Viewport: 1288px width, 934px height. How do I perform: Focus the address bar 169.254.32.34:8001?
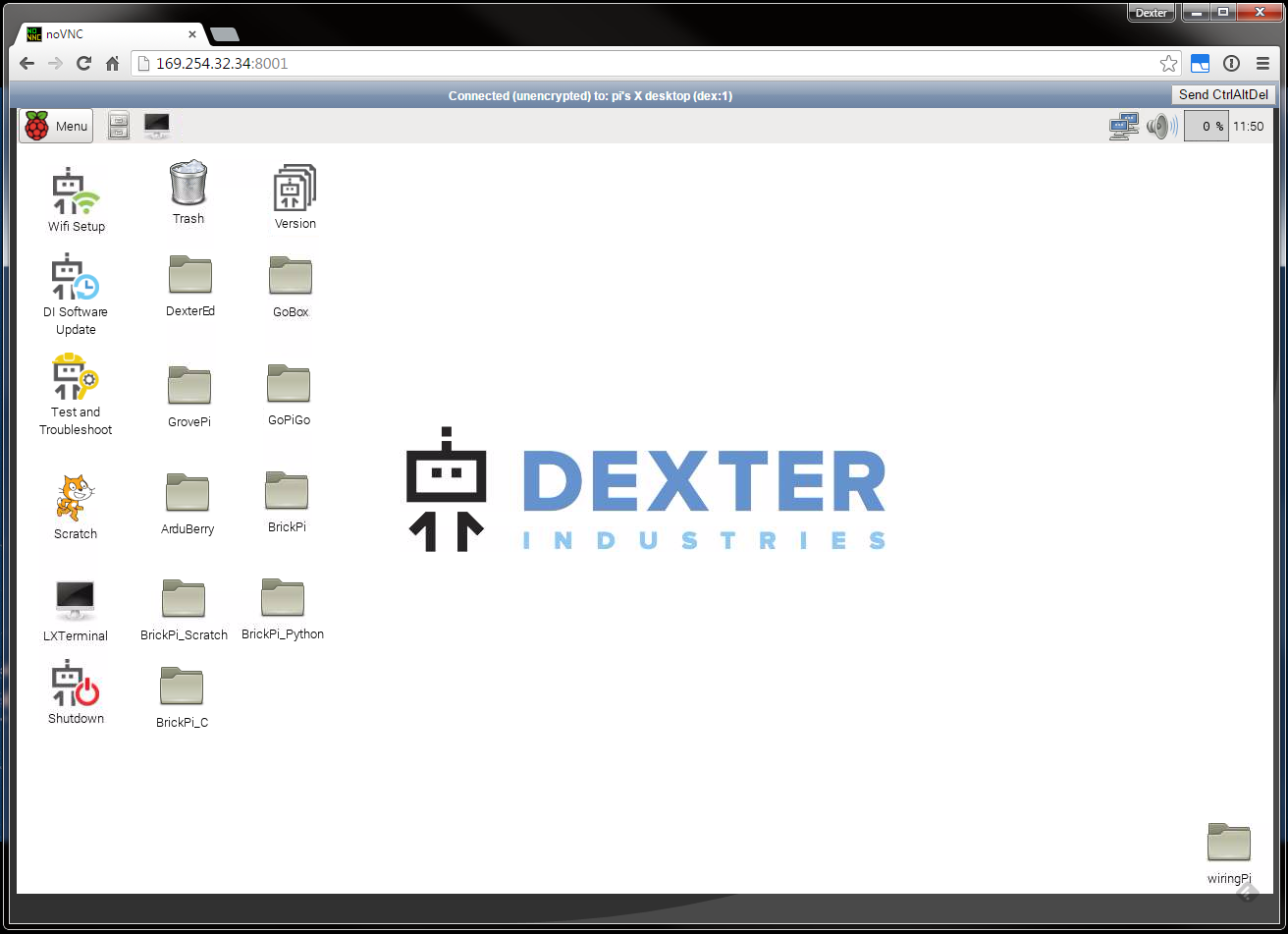pyautogui.click(x=656, y=64)
